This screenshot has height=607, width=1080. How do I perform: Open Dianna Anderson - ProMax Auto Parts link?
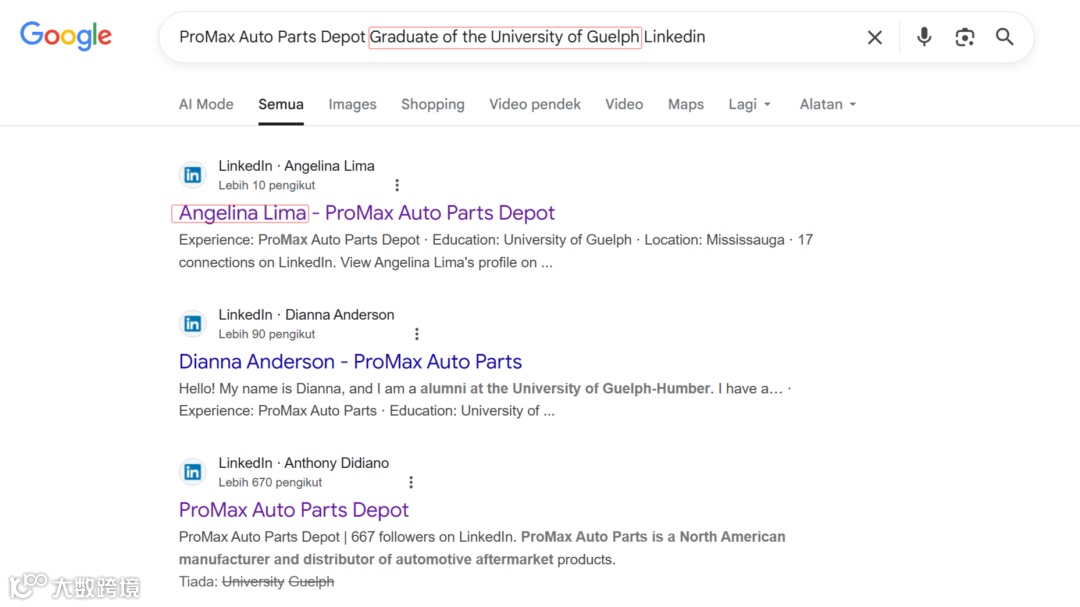pyautogui.click(x=350, y=362)
